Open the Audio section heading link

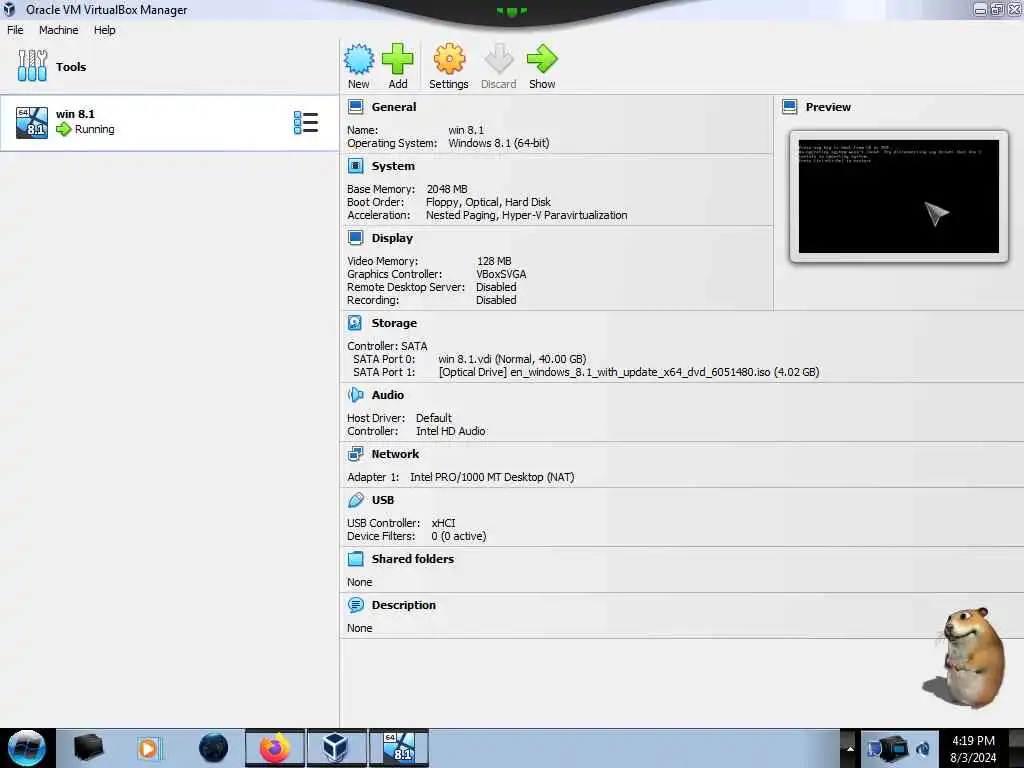tap(388, 394)
